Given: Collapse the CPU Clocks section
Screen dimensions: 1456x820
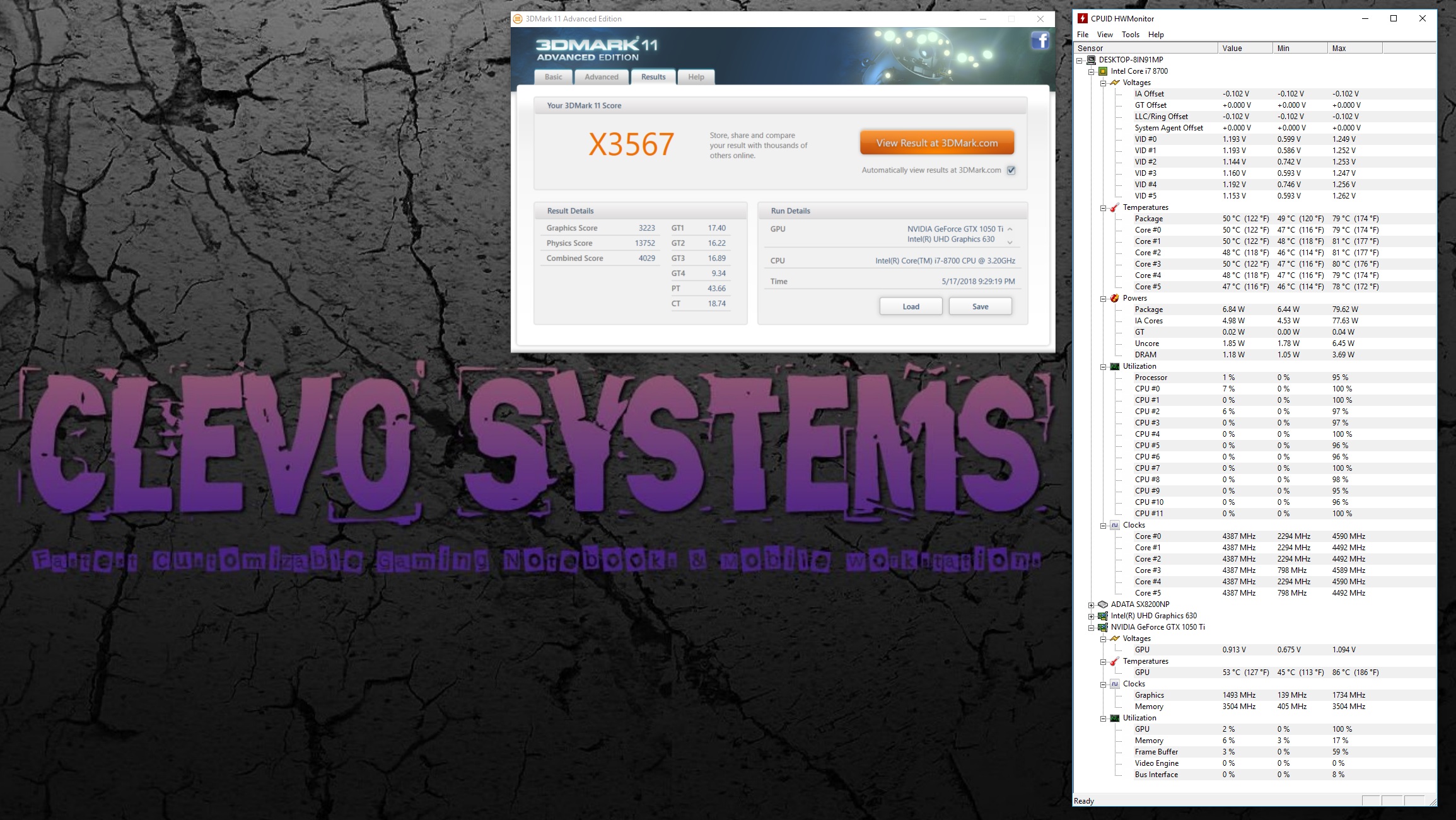Looking at the screenshot, I should (1104, 526).
